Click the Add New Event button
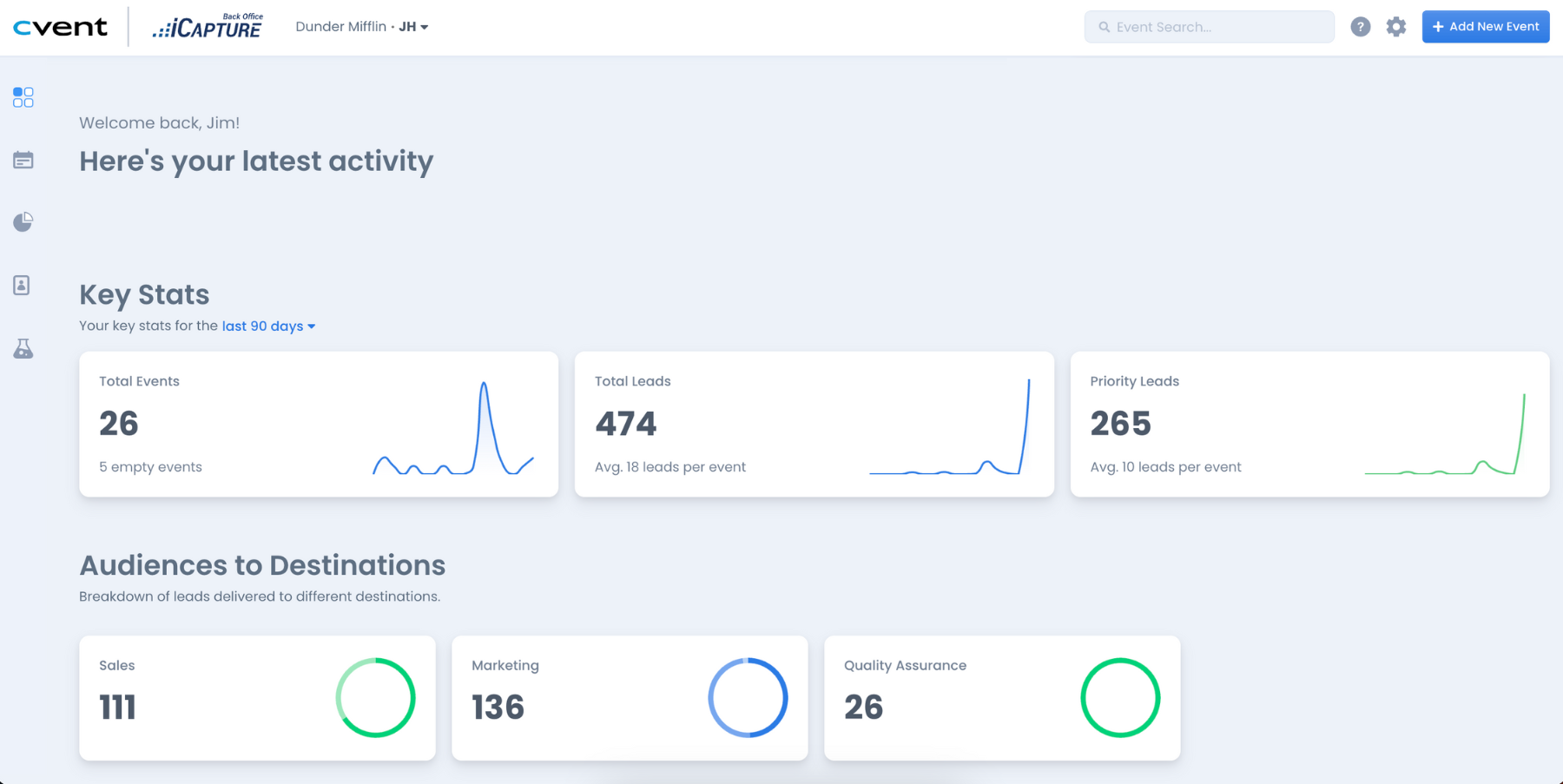The height and width of the screenshot is (784, 1563). (x=1485, y=26)
